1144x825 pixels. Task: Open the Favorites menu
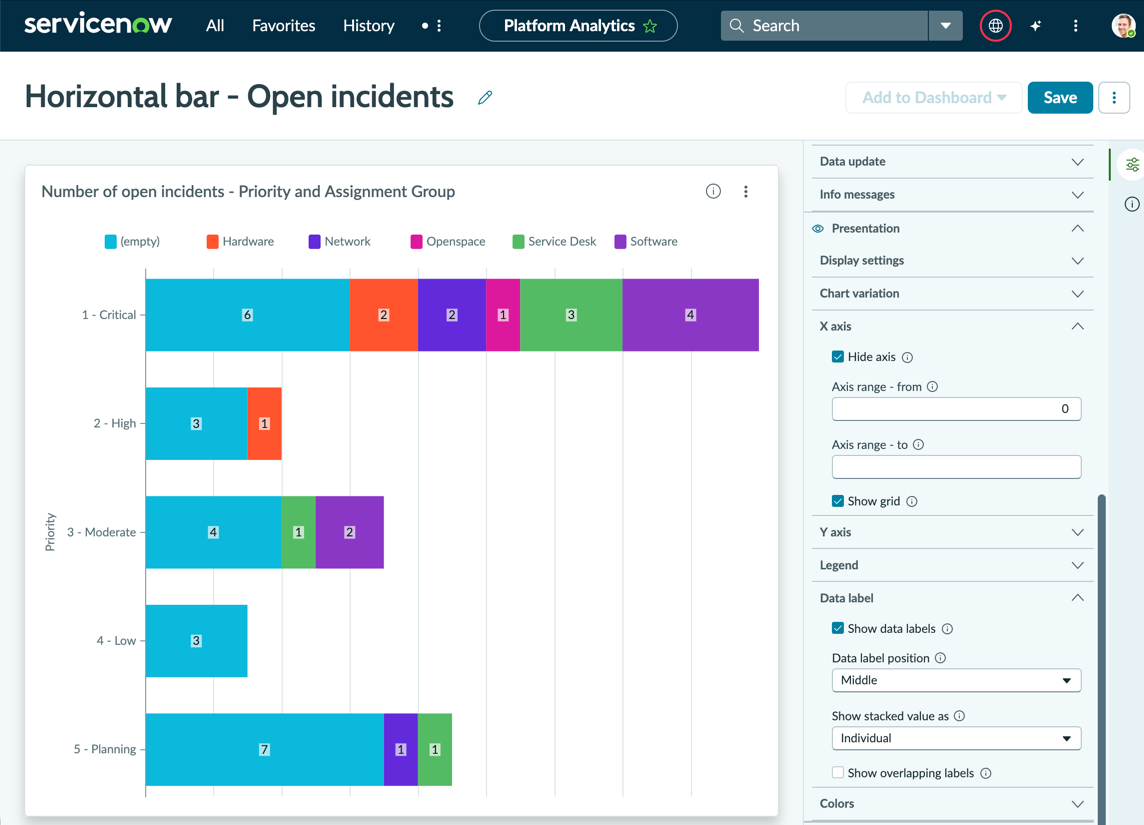[284, 26]
